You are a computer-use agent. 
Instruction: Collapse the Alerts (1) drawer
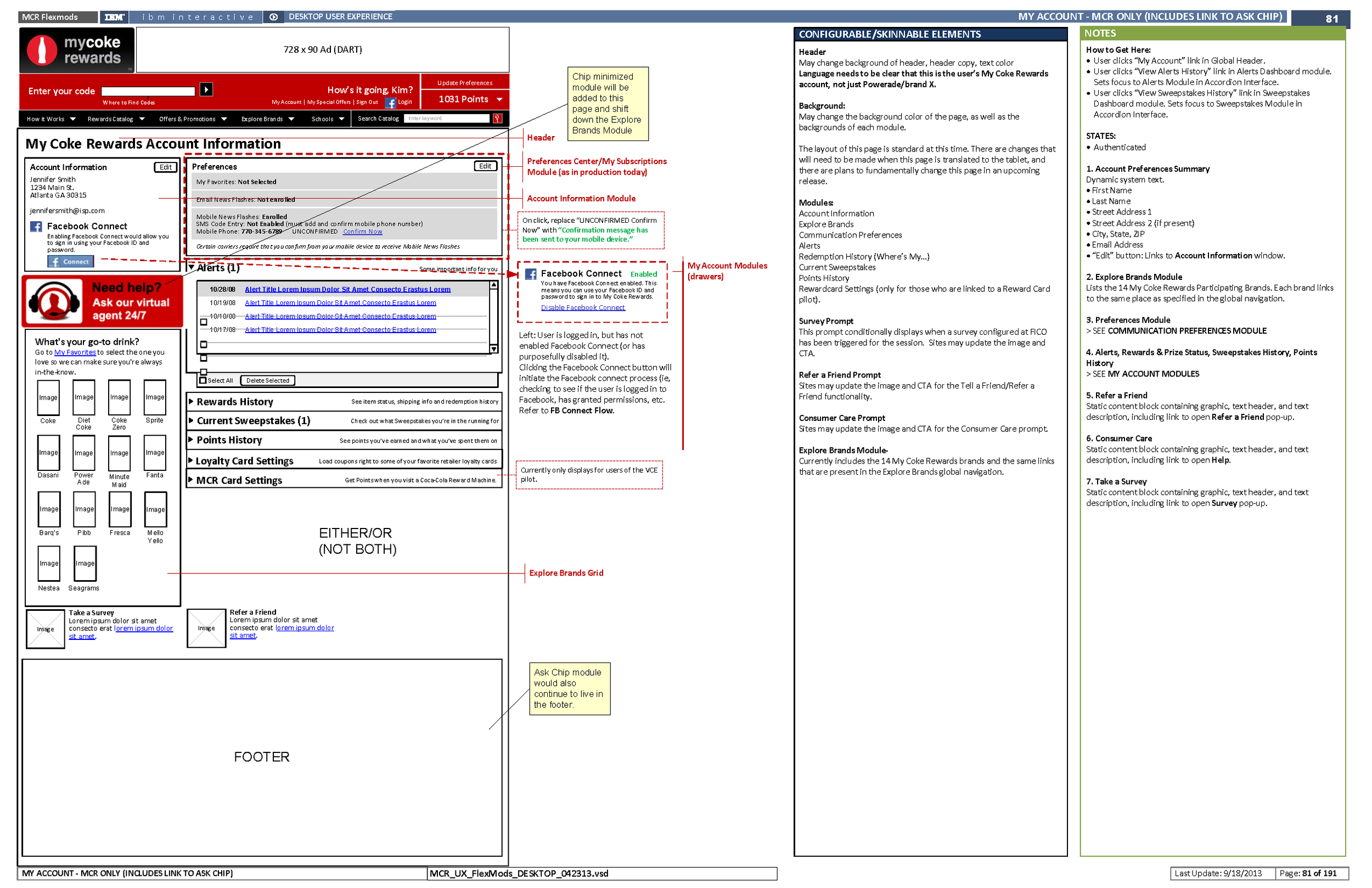tap(191, 267)
